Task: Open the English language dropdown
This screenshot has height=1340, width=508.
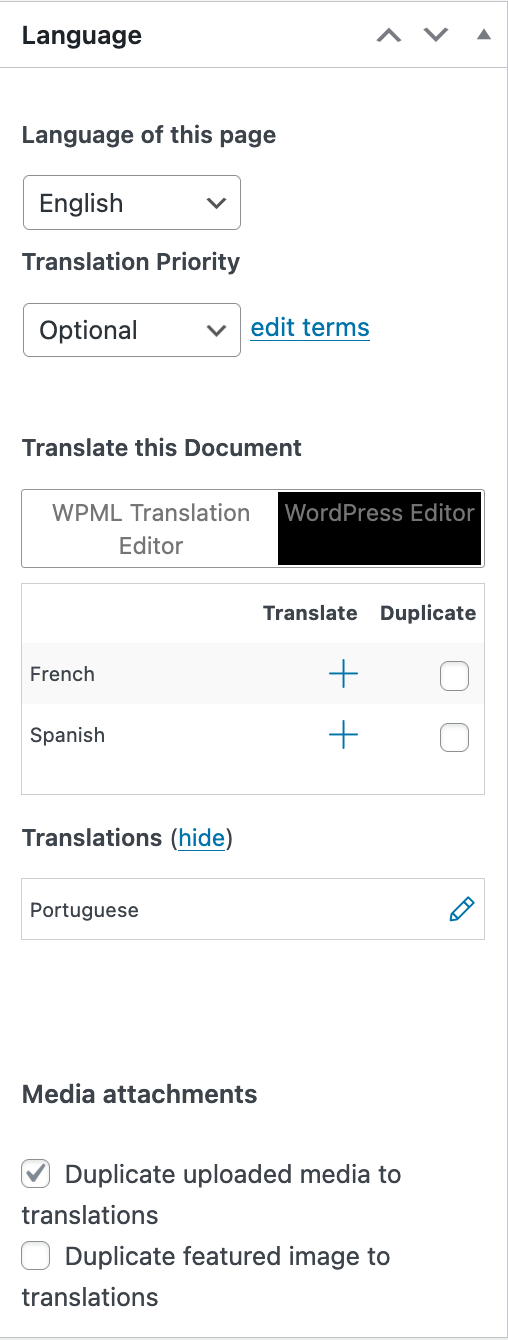Action: (132, 203)
